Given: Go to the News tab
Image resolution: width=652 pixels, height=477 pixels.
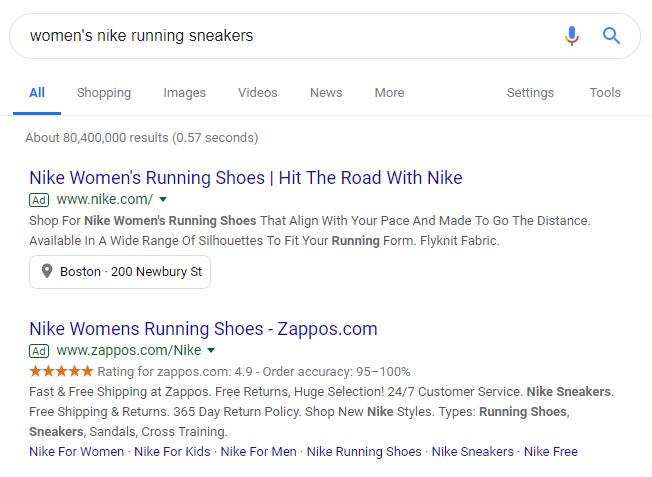Looking at the screenshot, I should point(326,93).
